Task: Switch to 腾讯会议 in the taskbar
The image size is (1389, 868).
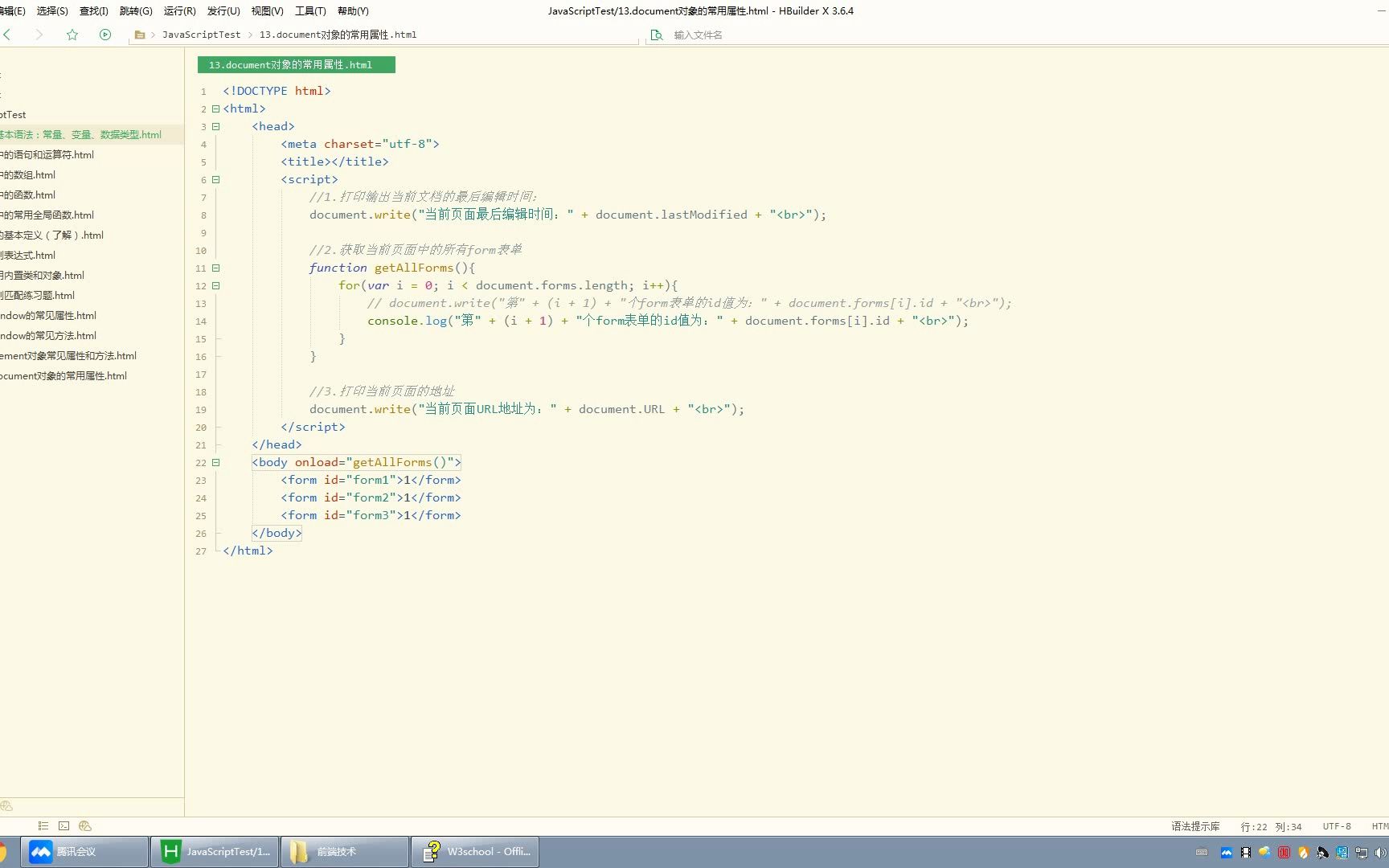Action: click(x=84, y=852)
